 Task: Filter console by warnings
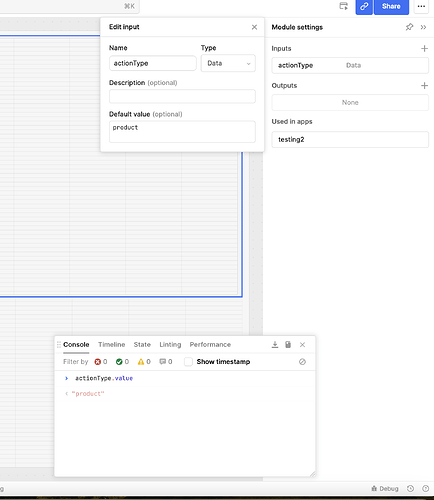point(144,362)
